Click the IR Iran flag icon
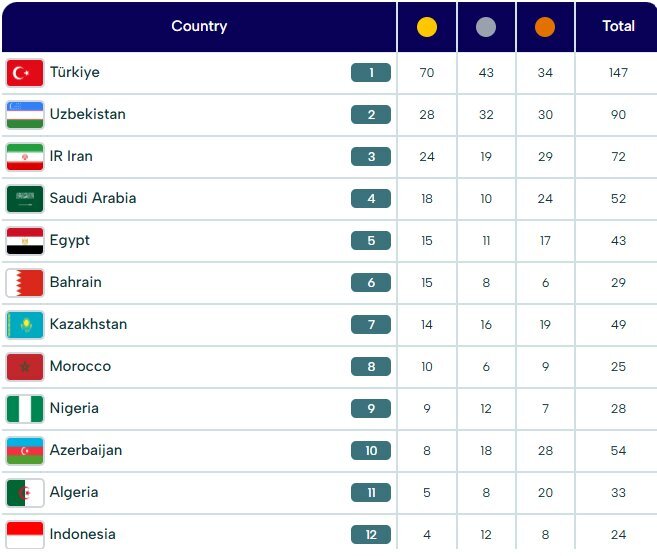657x556 pixels. pyautogui.click(x=25, y=157)
